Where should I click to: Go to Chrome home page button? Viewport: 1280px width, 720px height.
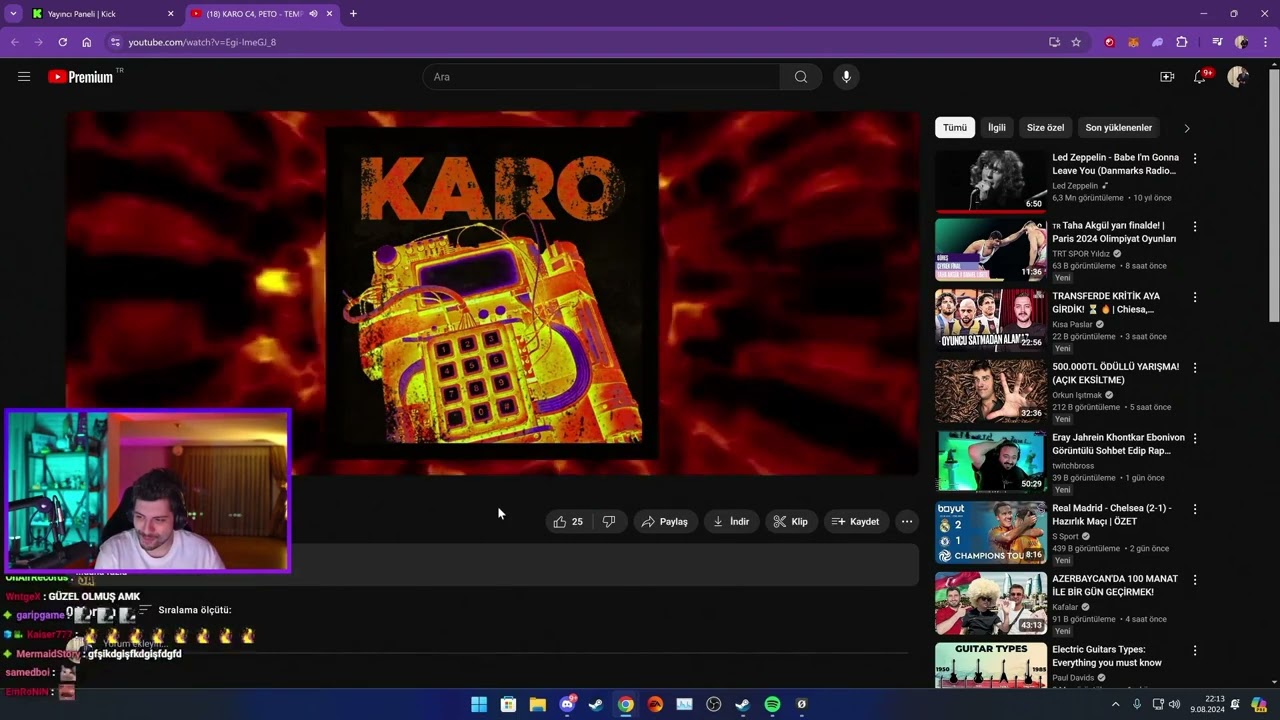[87, 42]
